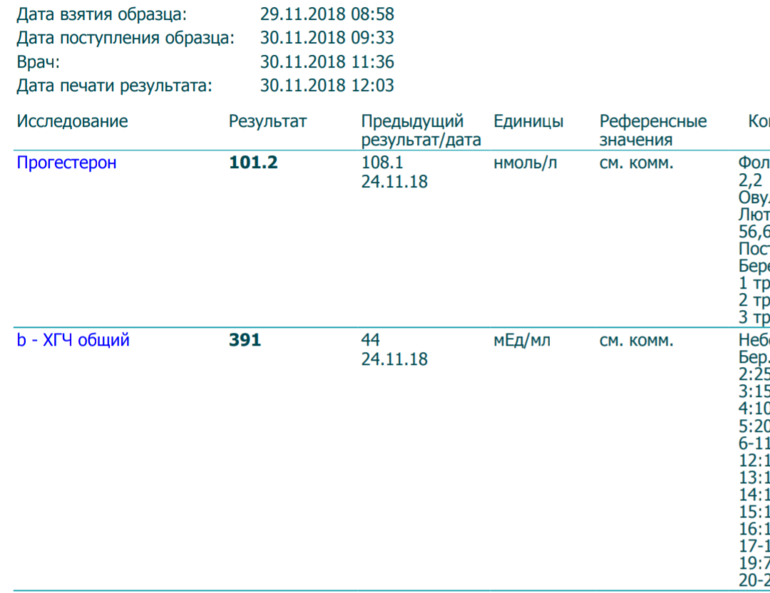The image size is (770, 593).
Task: Click the Врач label
Action: coord(38,62)
